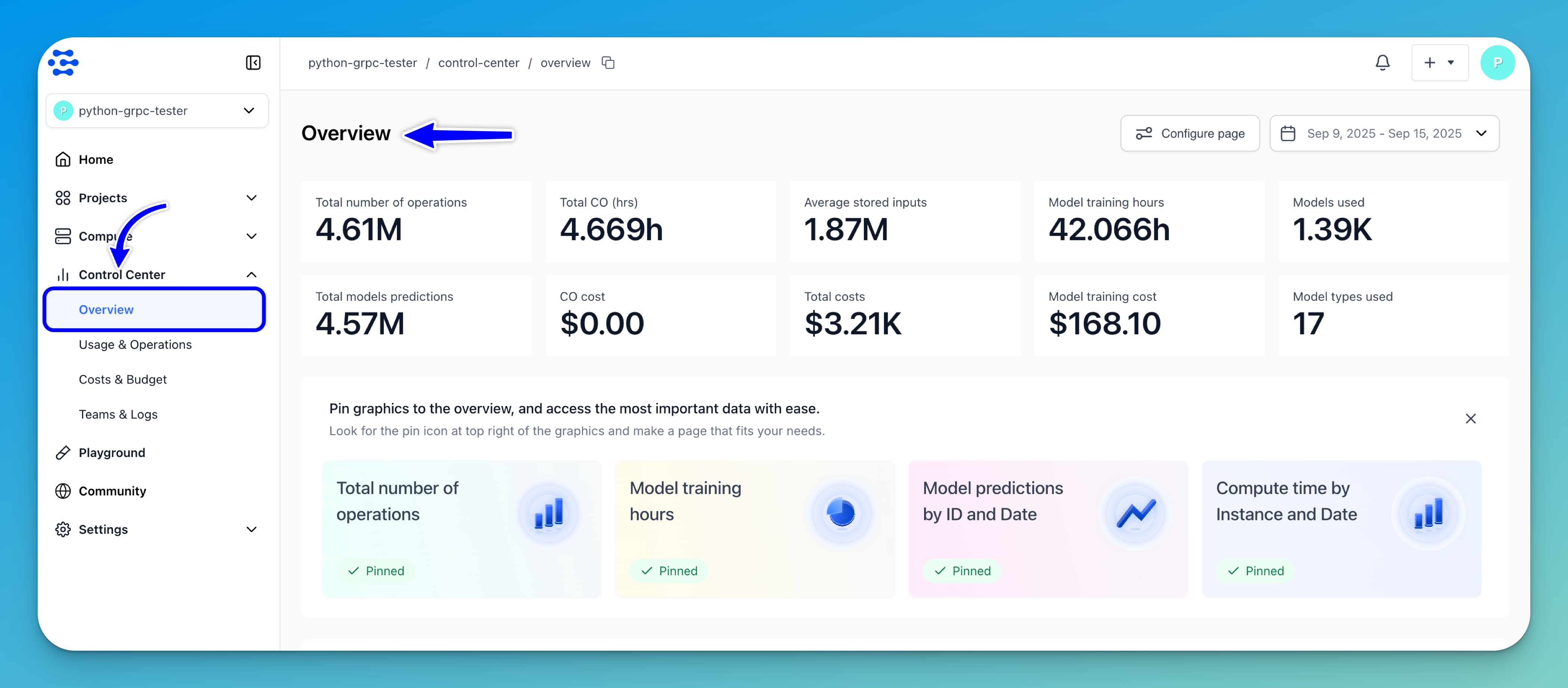
Task: Open Playground from the sidebar
Action: pyautogui.click(x=112, y=453)
